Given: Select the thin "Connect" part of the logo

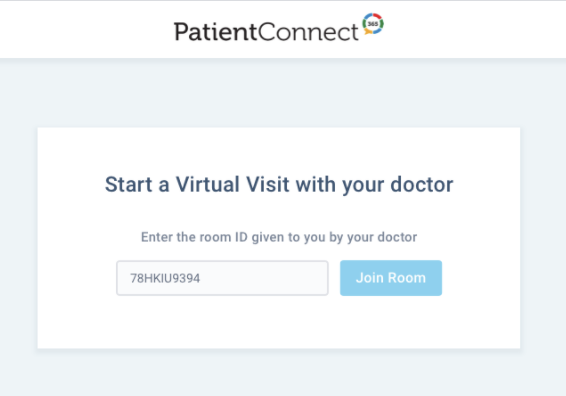Looking at the screenshot, I should tap(308, 31).
